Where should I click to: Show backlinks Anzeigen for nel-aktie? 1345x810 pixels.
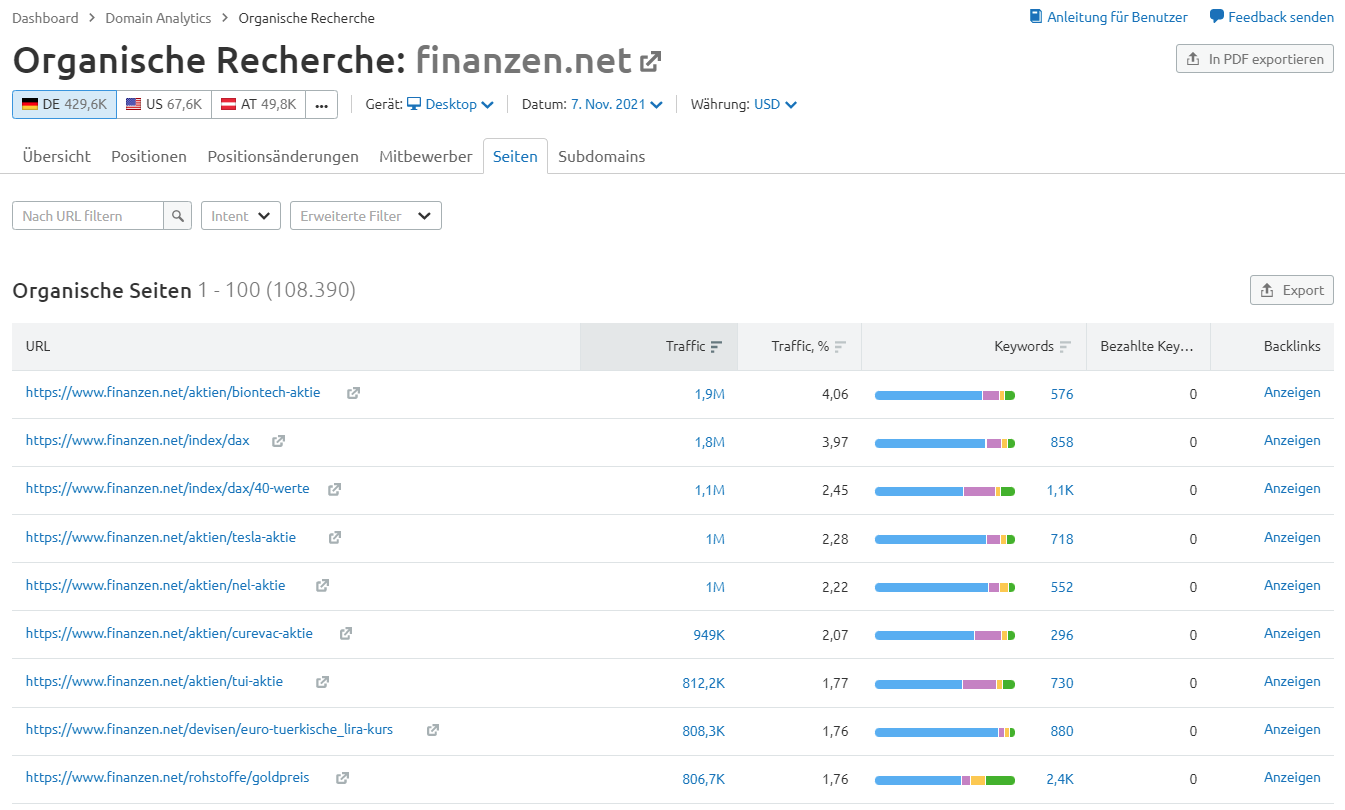pyautogui.click(x=1292, y=585)
